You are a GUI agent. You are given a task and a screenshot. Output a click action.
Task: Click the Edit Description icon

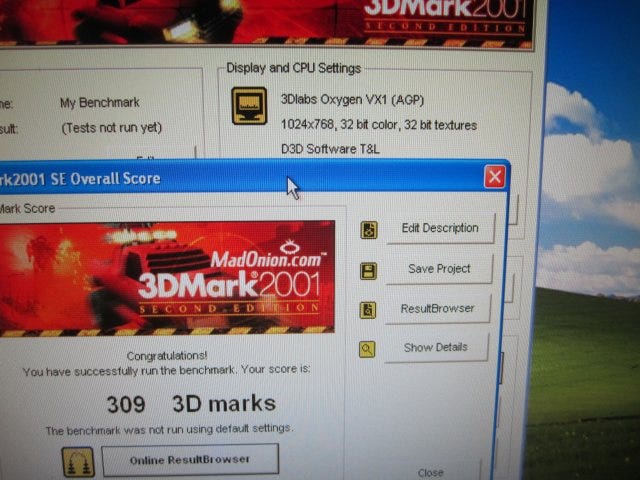(369, 230)
